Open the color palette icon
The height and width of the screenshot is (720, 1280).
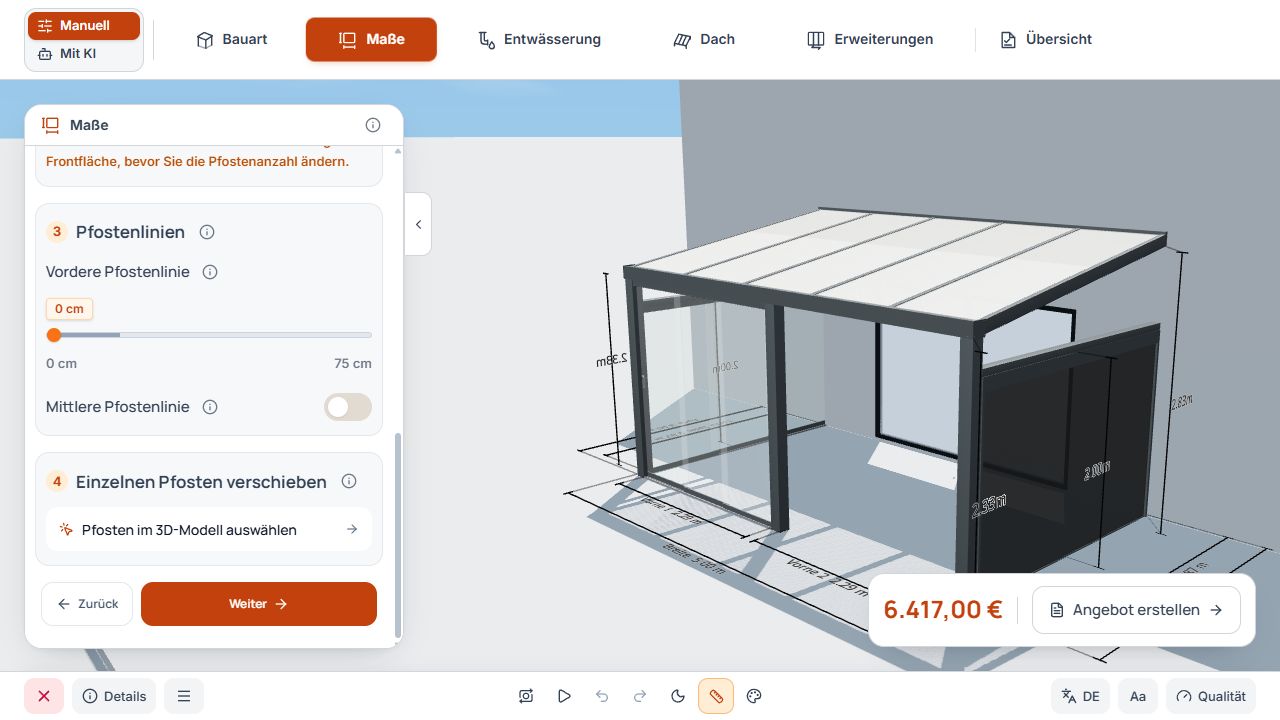755,696
